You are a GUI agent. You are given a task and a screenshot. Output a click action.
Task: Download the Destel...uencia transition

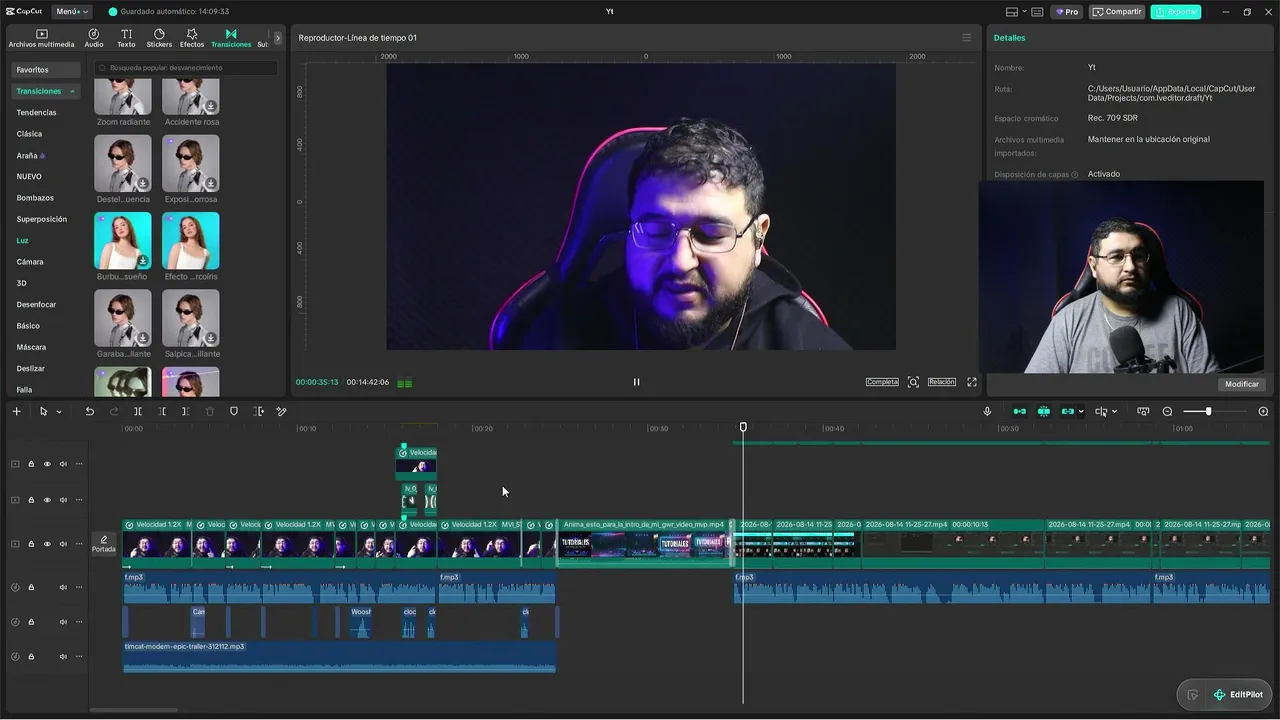click(143, 183)
